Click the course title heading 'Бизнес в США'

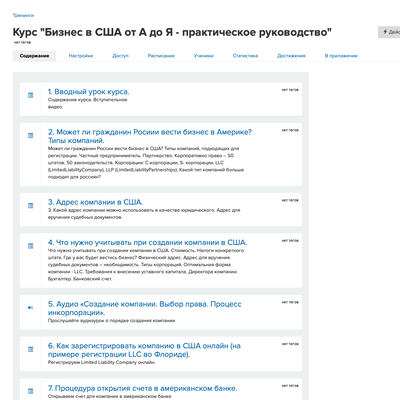172,32
